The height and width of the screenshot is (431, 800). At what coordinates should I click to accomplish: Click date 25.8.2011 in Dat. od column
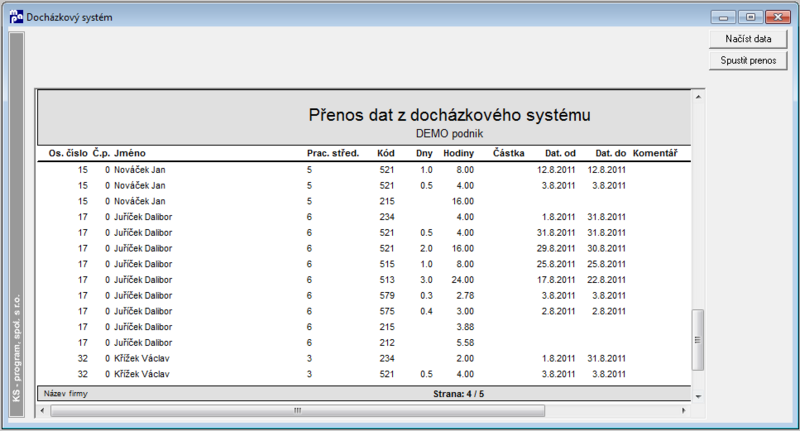click(556, 264)
